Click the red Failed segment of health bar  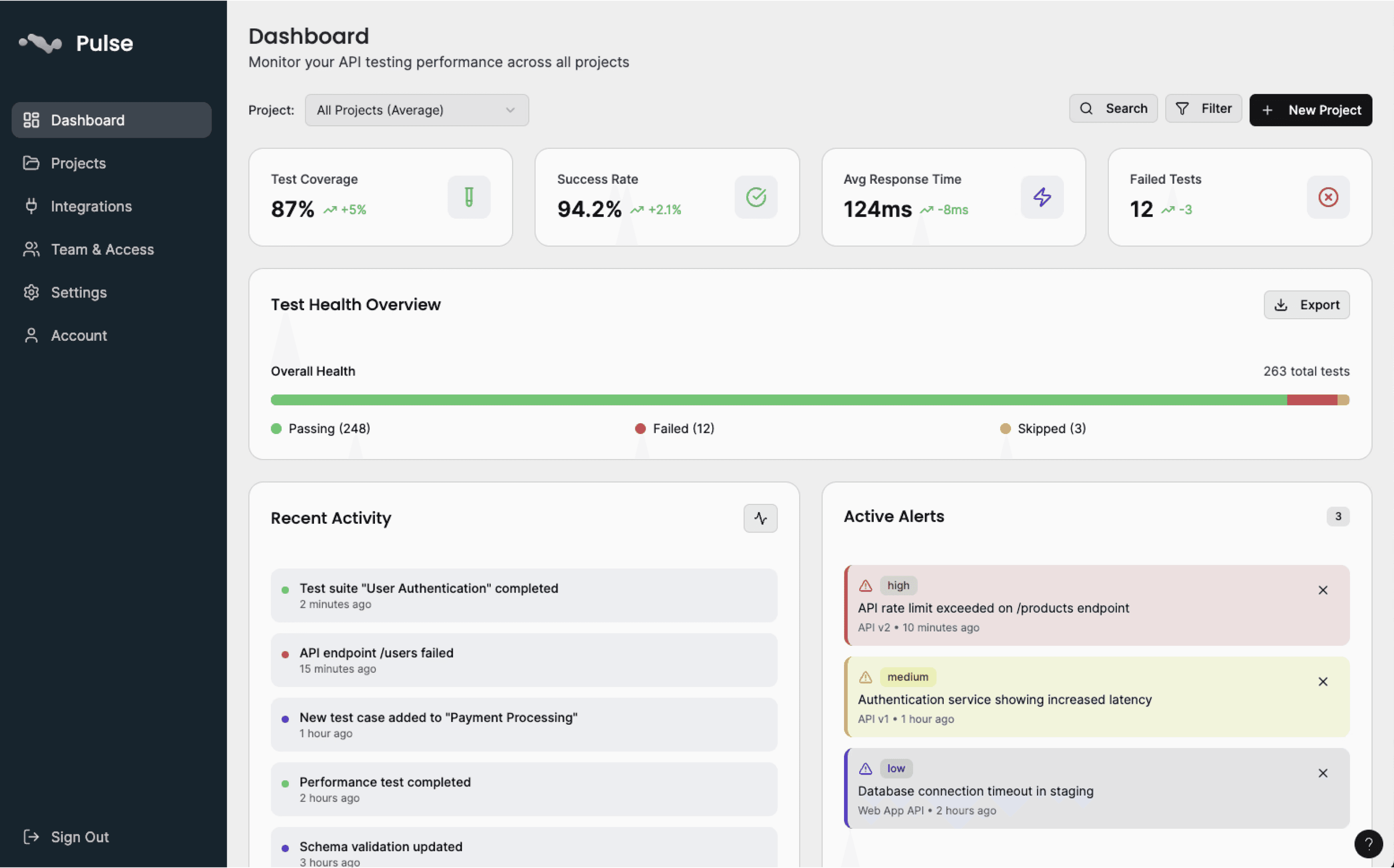coord(1311,400)
